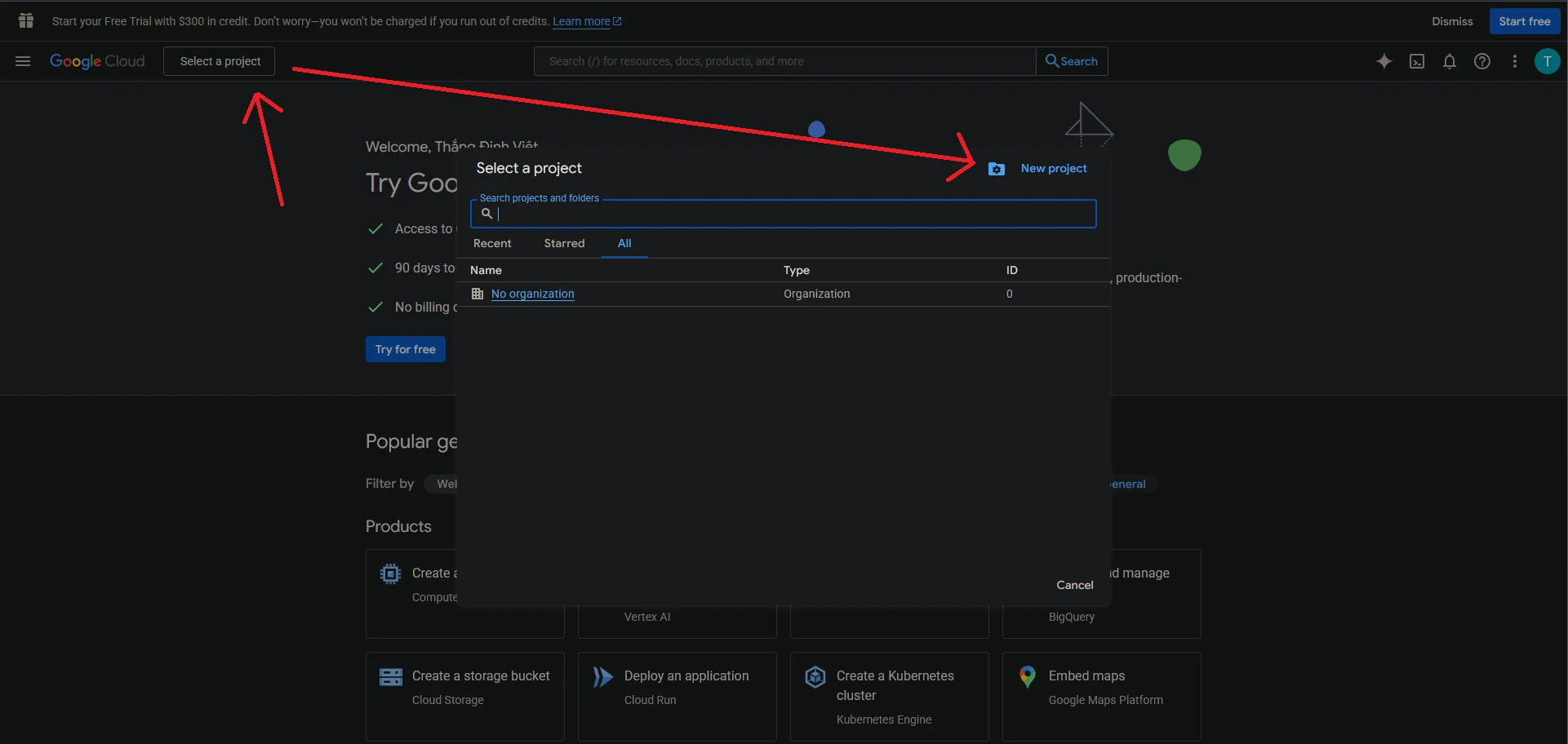1568x744 pixels.
Task: Click the Kubernetes Engine icon
Action: [x=815, y=677]
